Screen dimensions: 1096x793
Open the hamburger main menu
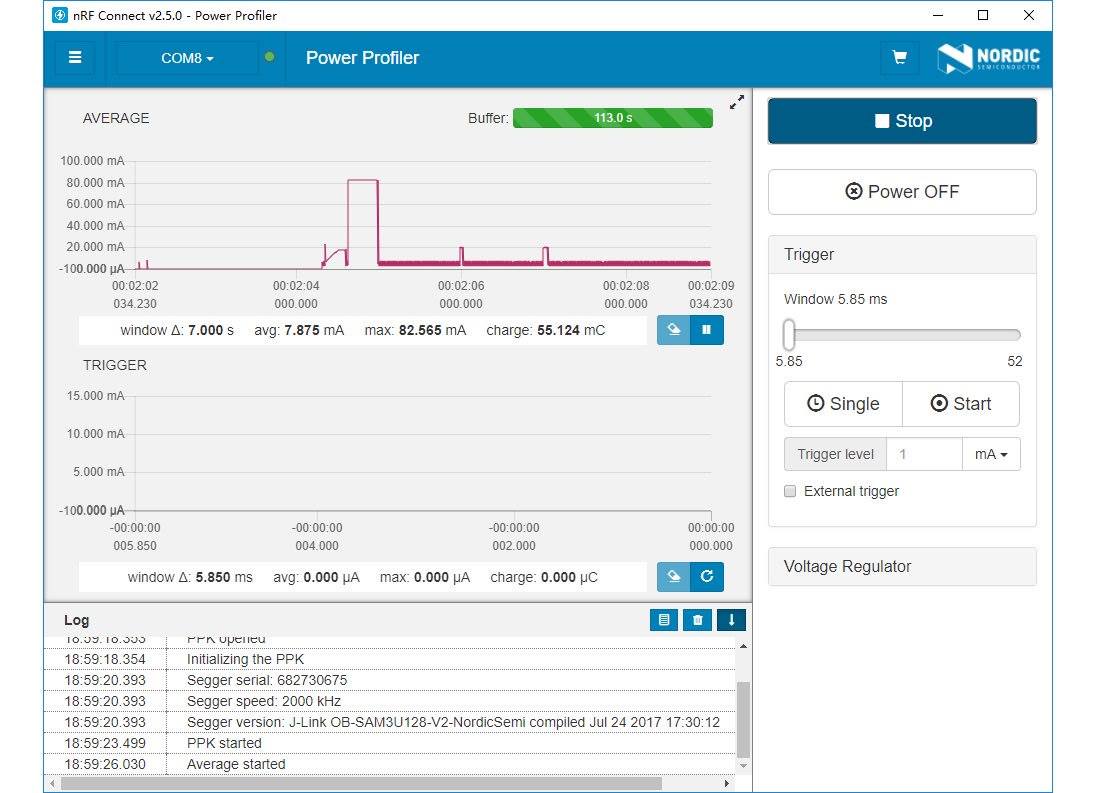[75, 58]
